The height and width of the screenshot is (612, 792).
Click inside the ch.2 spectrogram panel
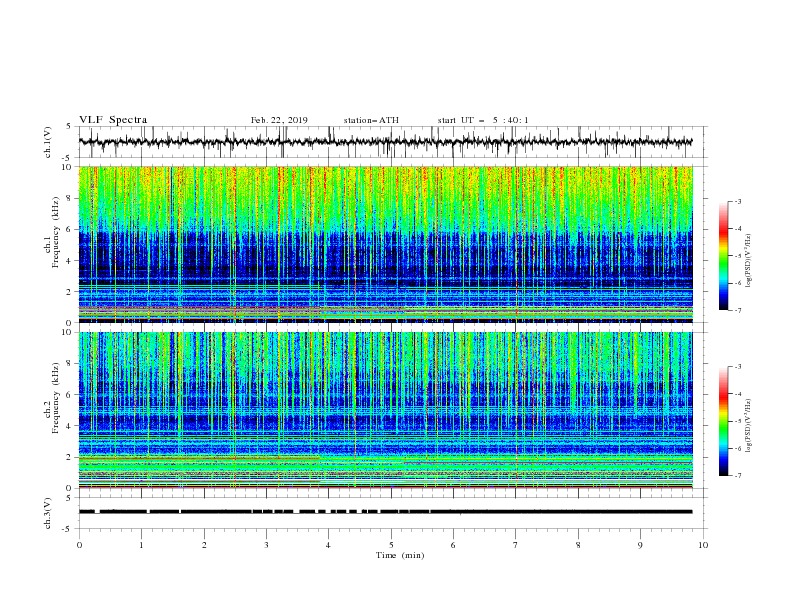click(x=385, y=410)
